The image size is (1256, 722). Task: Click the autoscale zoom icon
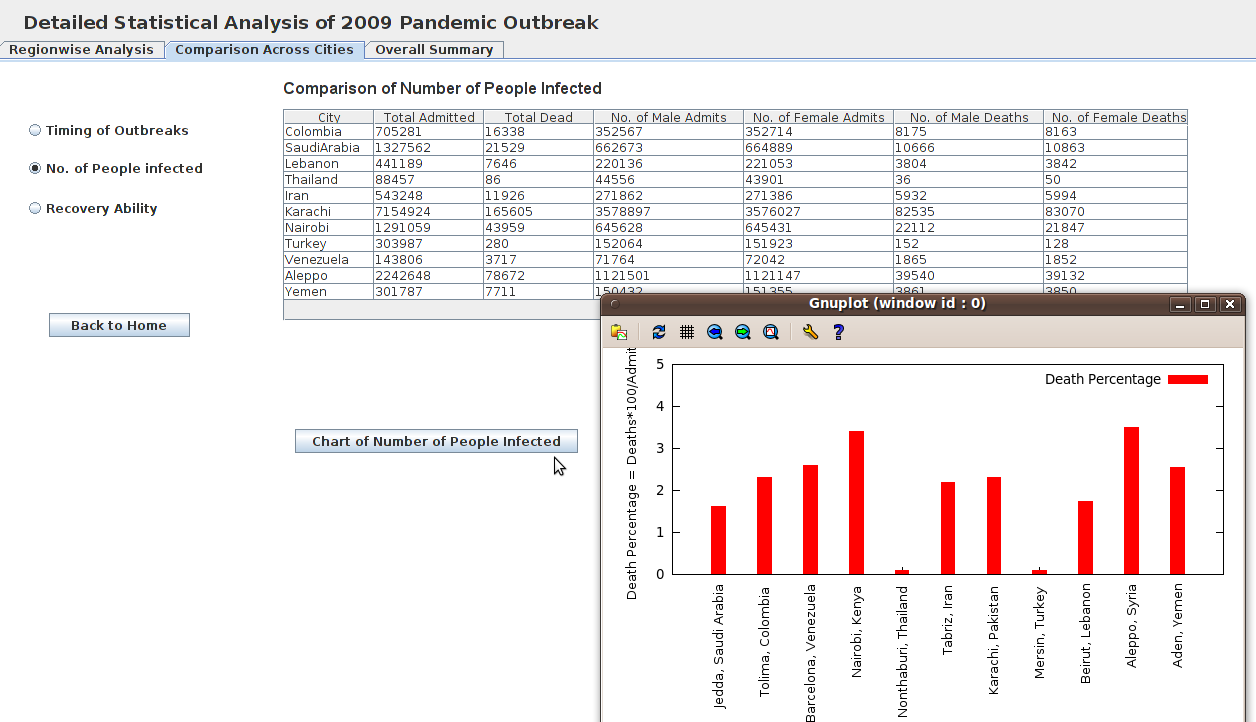pyautogui.click(x=771, y=332)
